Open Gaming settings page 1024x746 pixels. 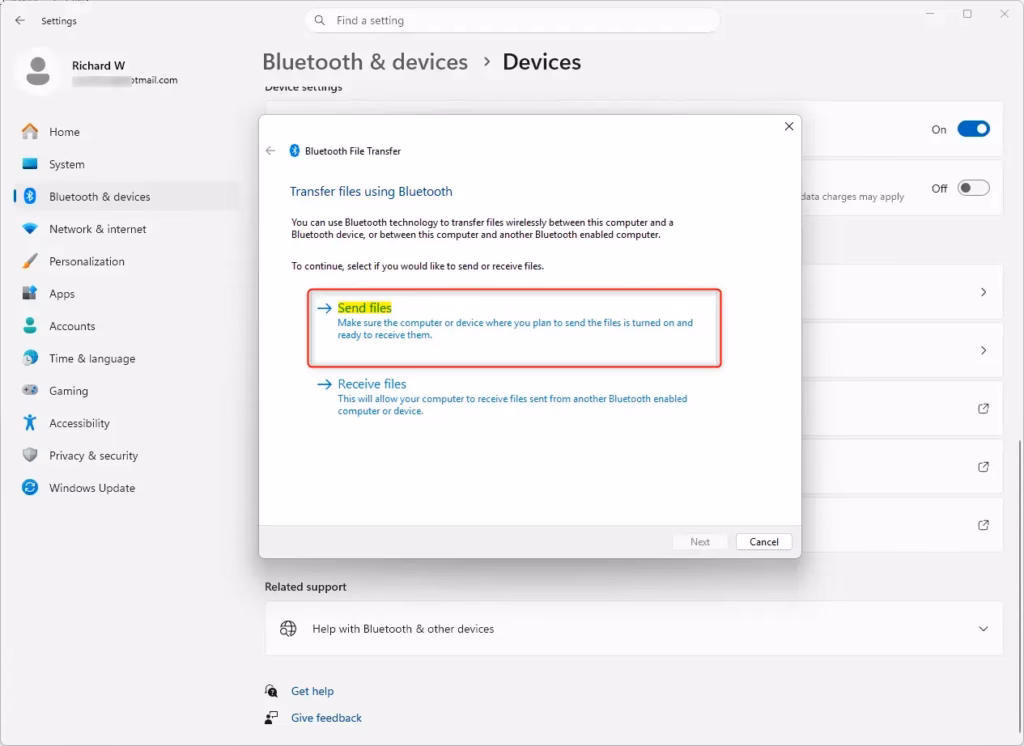(127, 390)
